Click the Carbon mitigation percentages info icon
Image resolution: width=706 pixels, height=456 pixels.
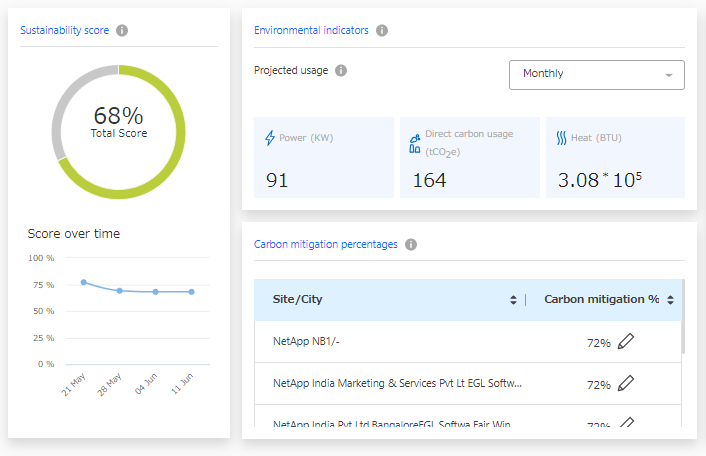coord(411,244)
